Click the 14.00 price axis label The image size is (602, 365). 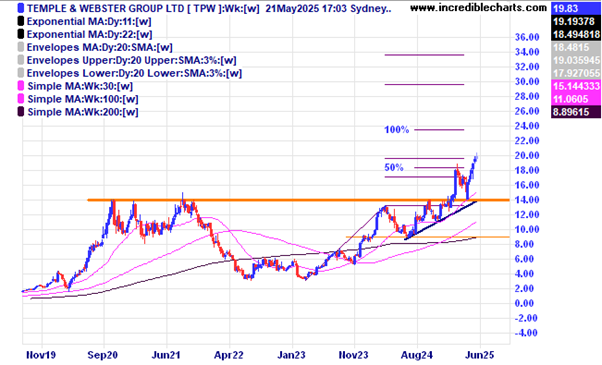pyautogui.click(x=527, y=200)
